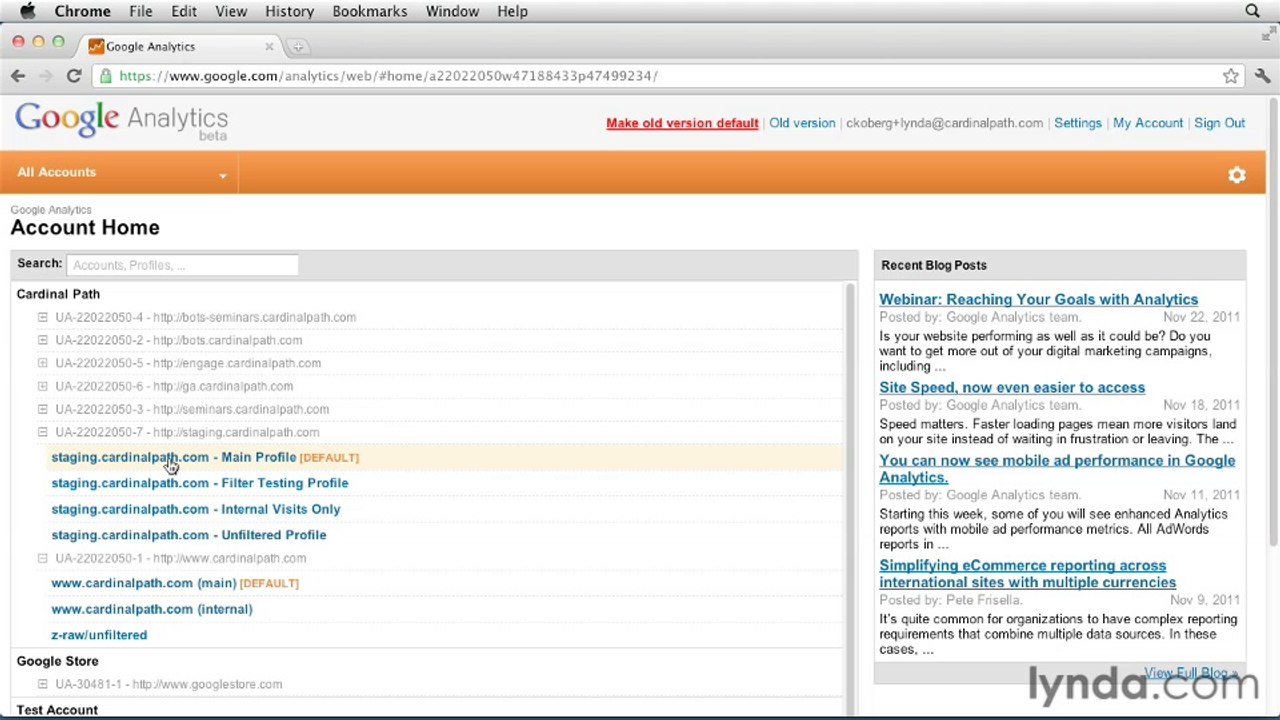Open www.cardinalpath.com (main) profile
Image resolution: width=1280 pixels, height=720 pixels.
pos(144,583)
